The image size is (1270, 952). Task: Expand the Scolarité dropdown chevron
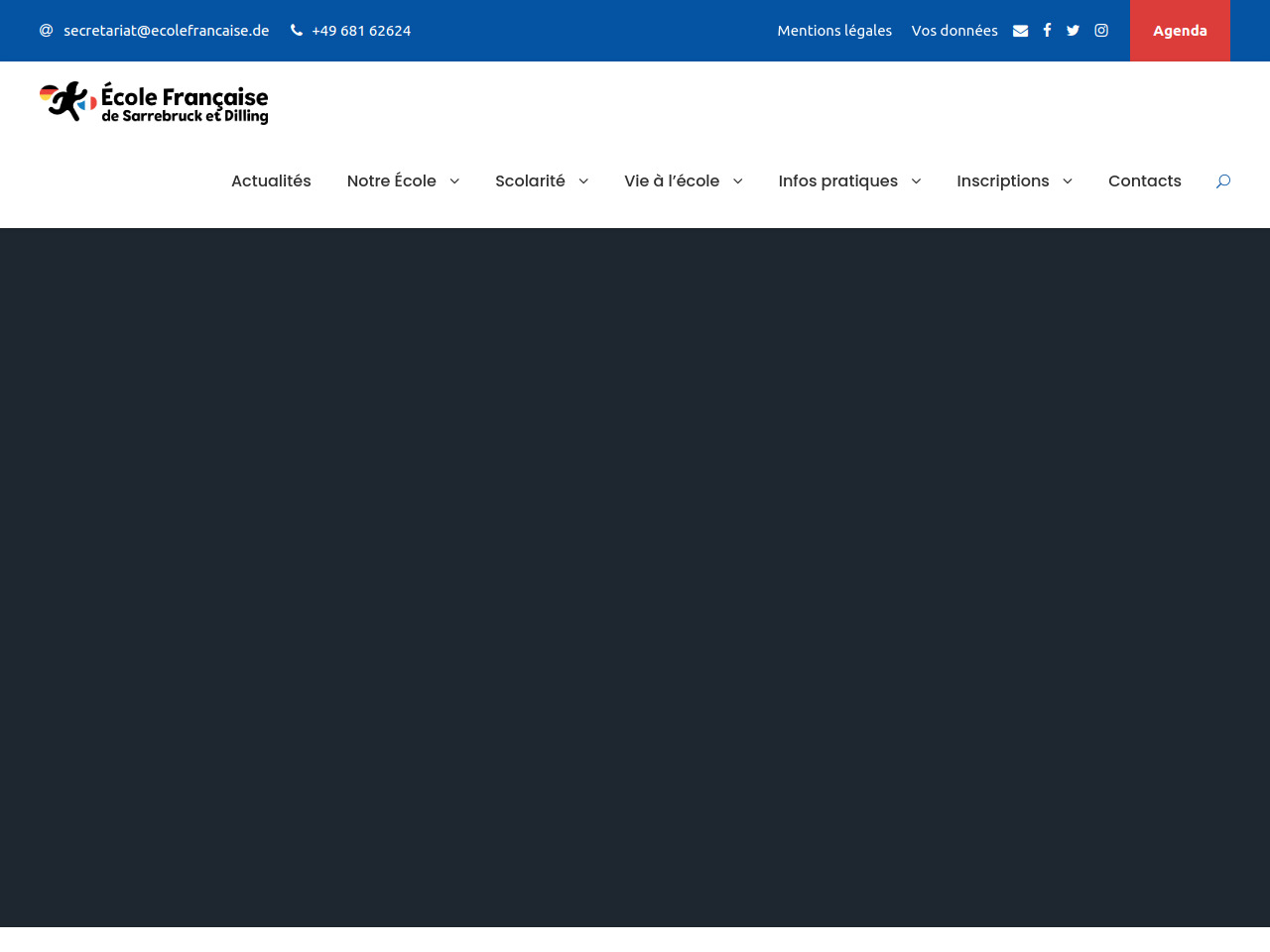[583, 180]
